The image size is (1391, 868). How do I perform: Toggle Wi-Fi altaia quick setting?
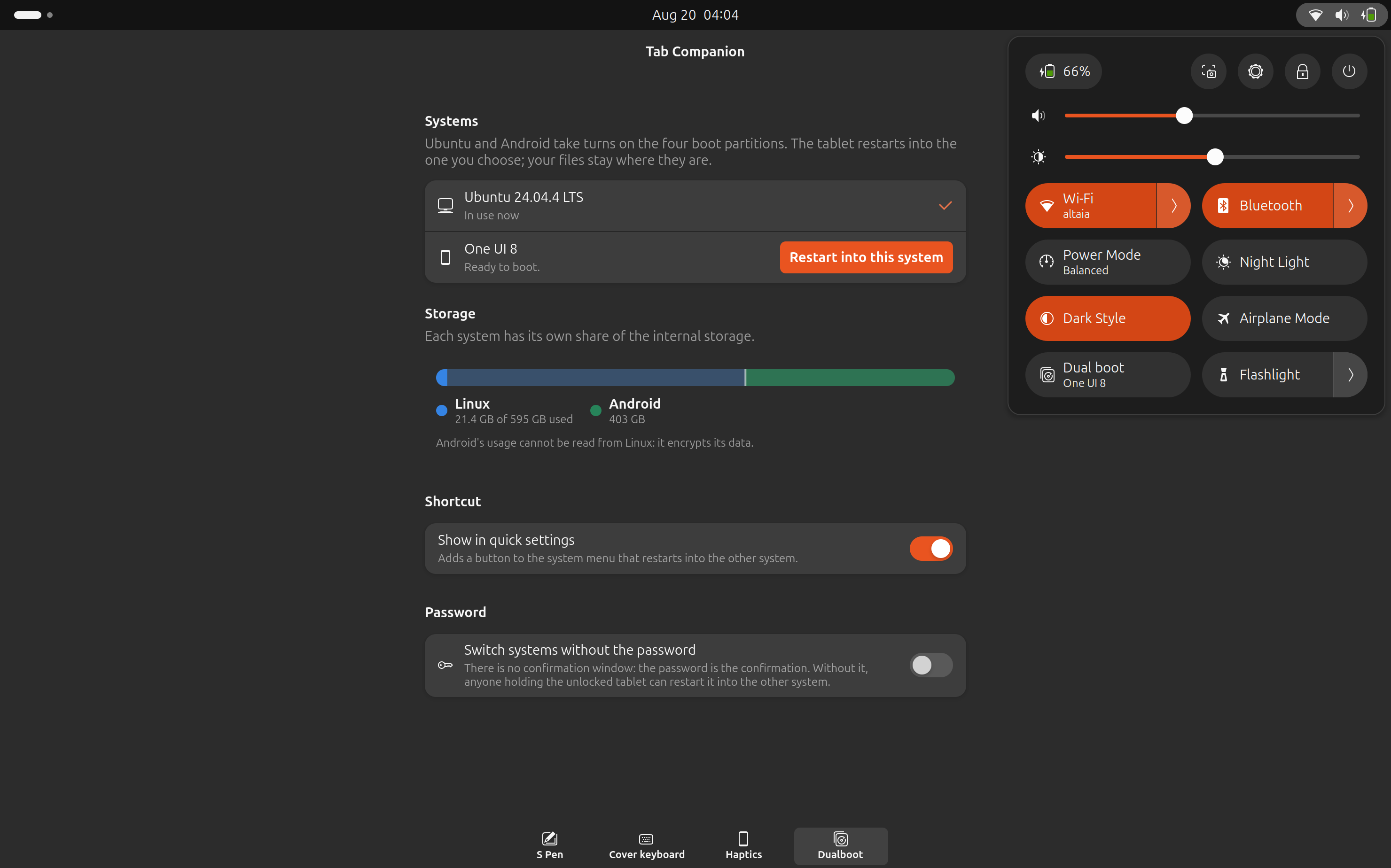pyautogui.click(x=1091, y=206)
